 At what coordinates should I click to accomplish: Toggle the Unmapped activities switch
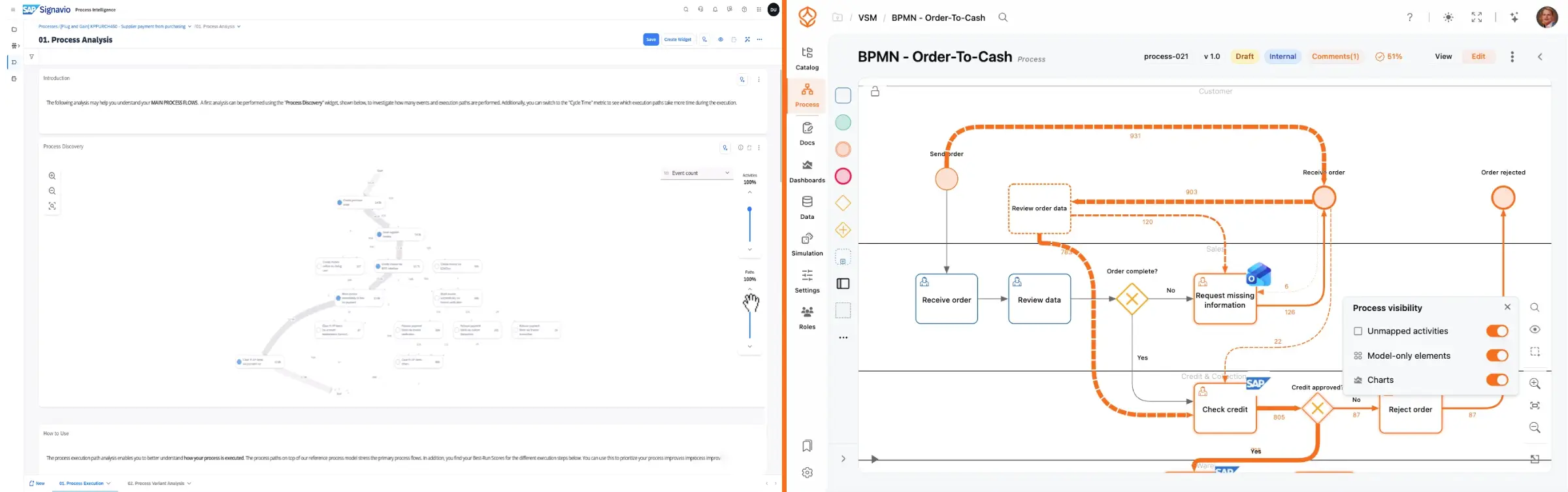[1497, 331]
